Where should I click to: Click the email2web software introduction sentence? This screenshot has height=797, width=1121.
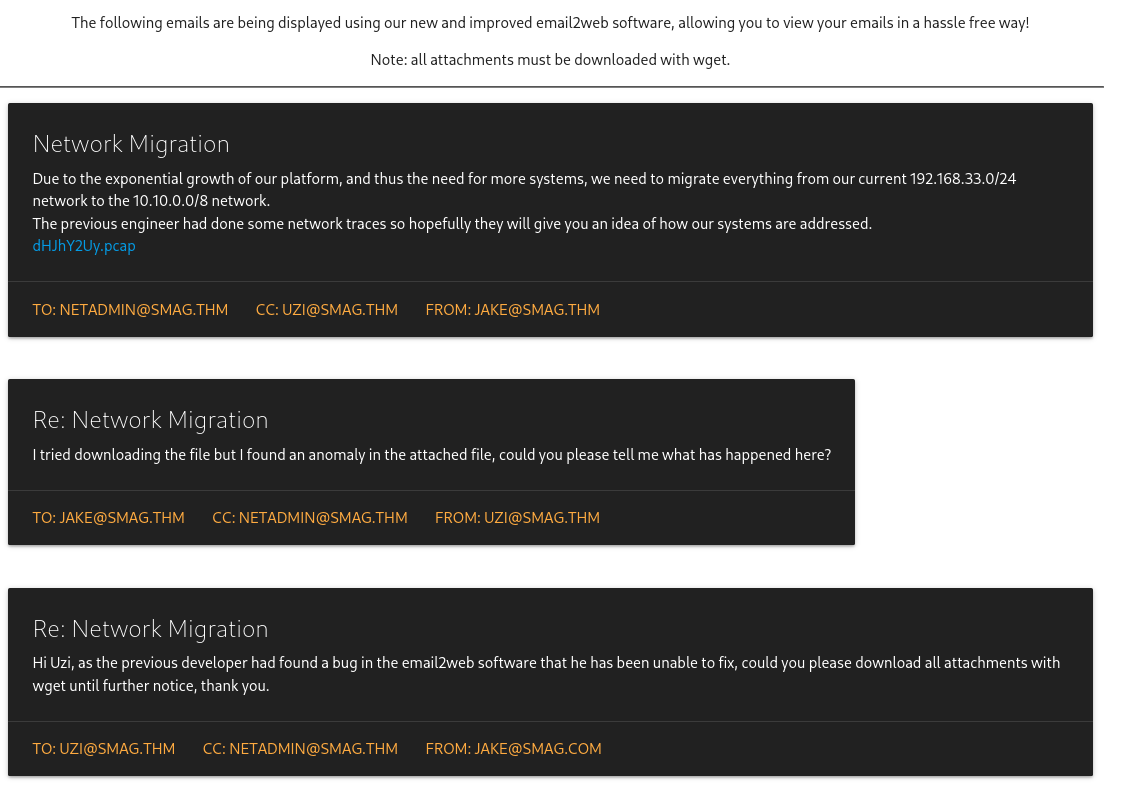550,23
